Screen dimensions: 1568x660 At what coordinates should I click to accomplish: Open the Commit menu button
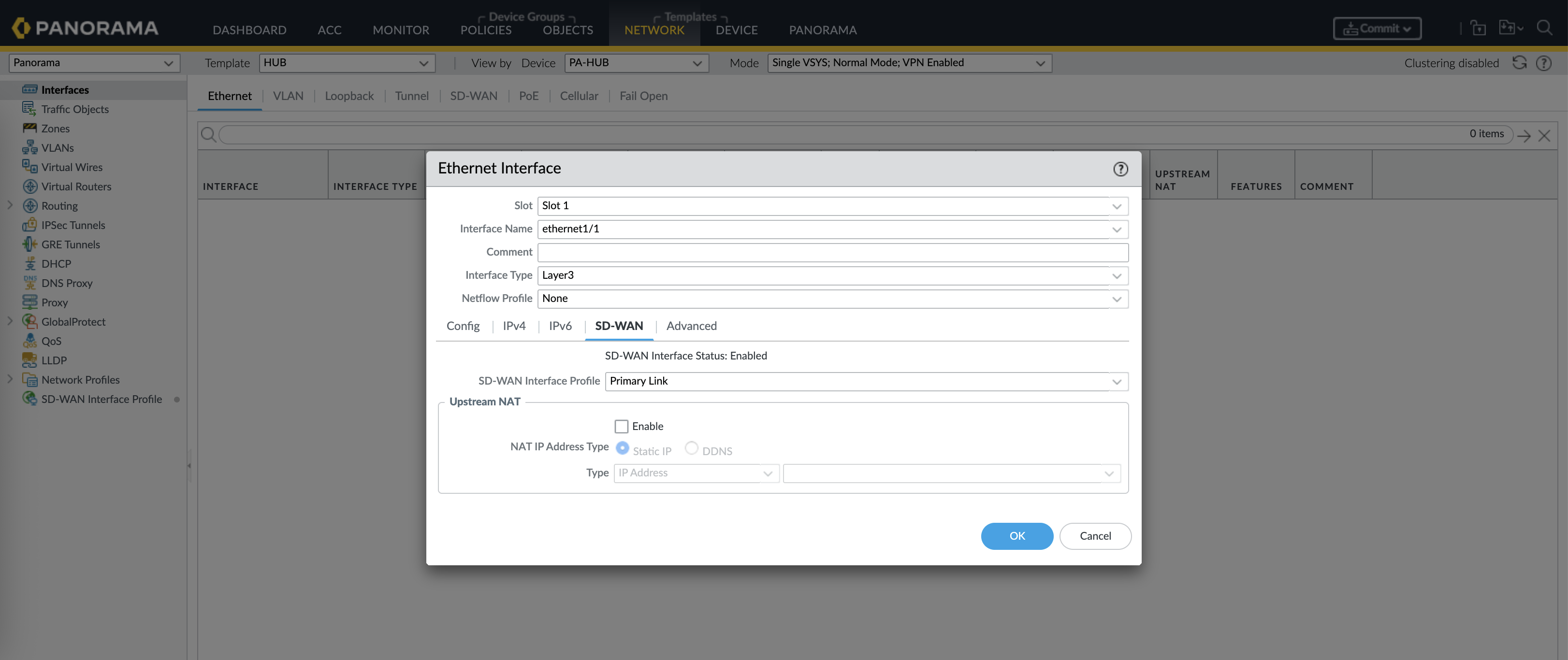[x=1377, y=29]
